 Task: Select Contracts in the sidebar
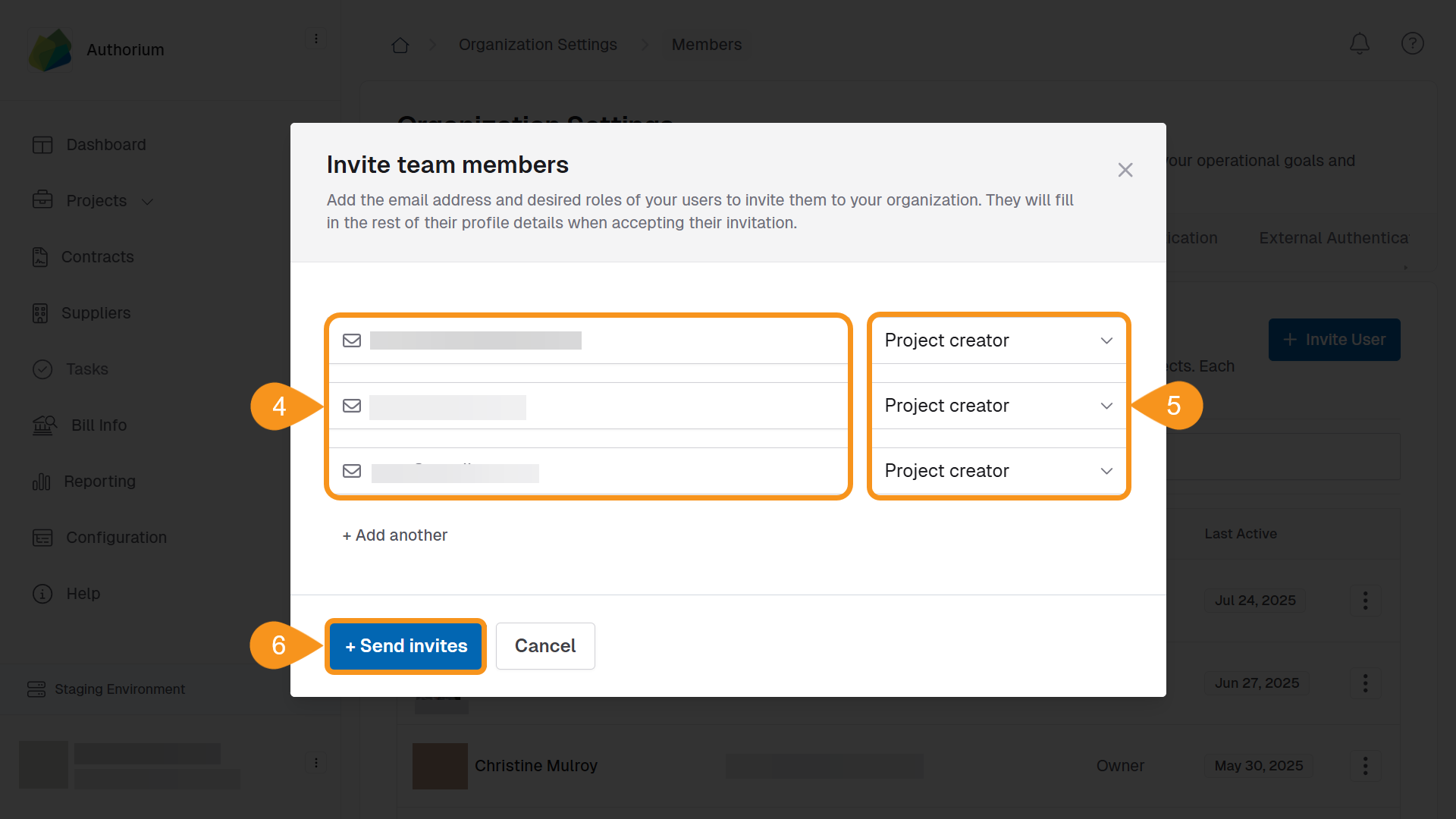[97, 256]
